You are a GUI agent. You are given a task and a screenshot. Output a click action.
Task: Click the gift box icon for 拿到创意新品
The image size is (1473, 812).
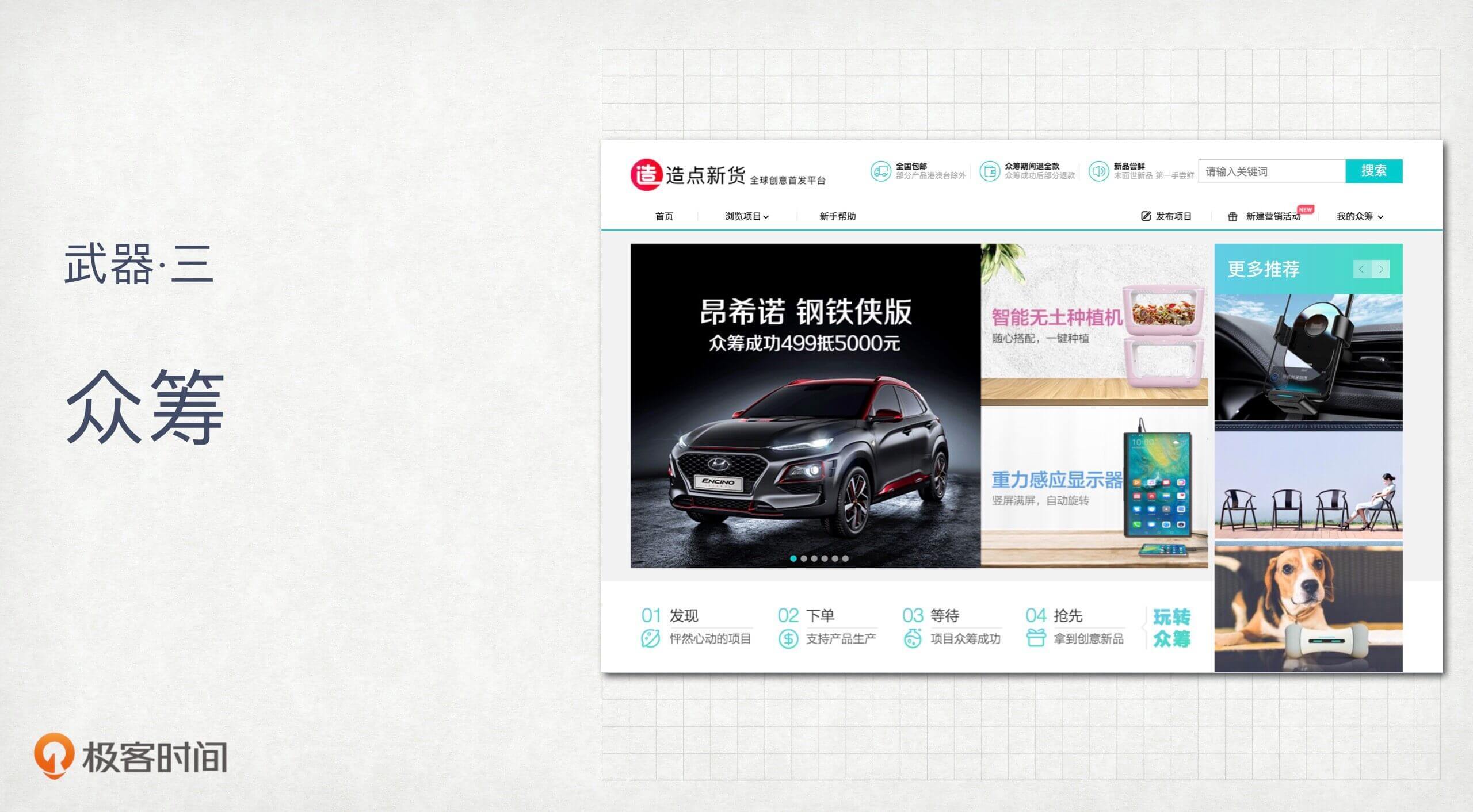pyautogui.click(x=1035, y=638)
